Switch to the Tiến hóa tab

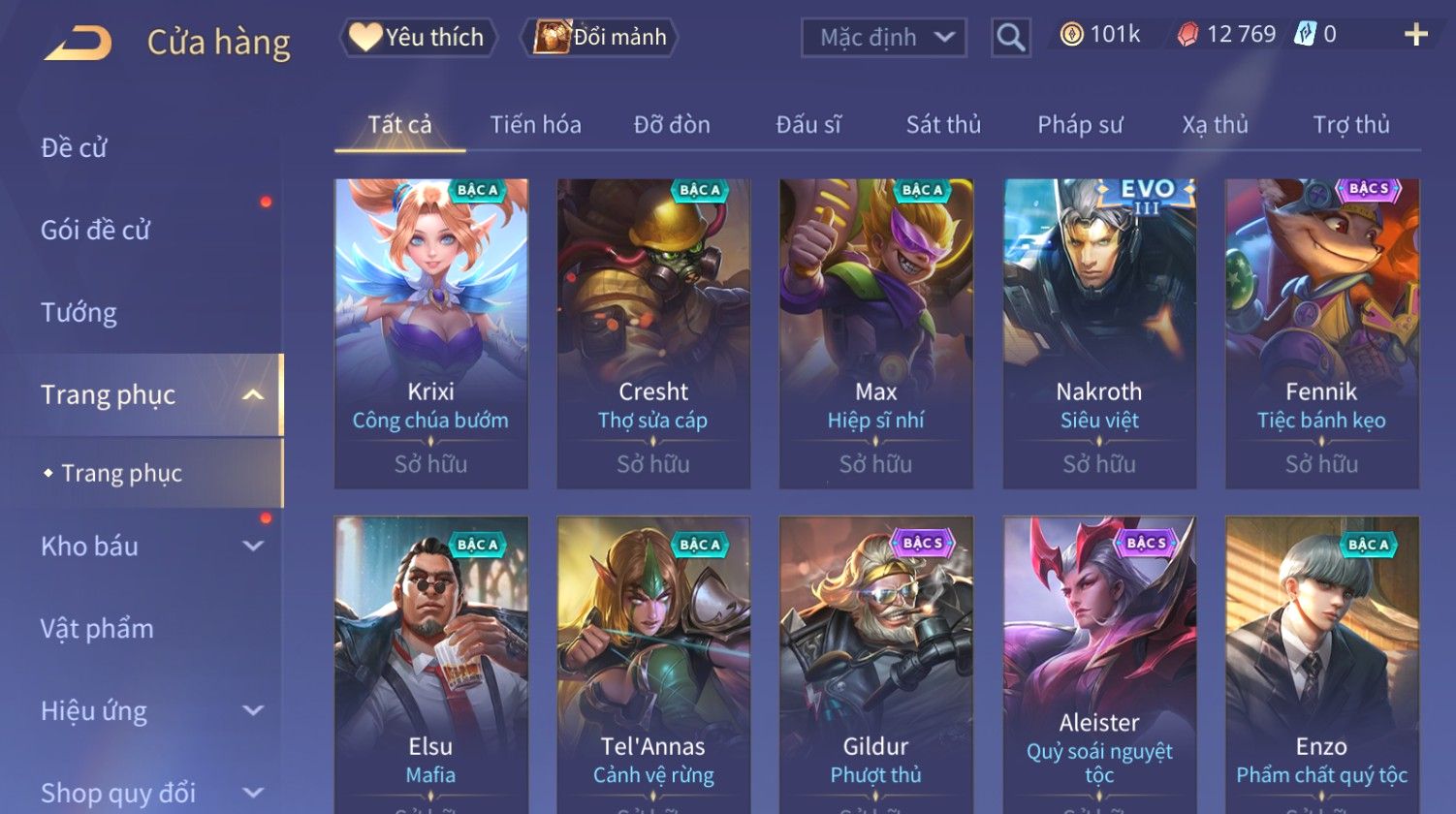535,125
